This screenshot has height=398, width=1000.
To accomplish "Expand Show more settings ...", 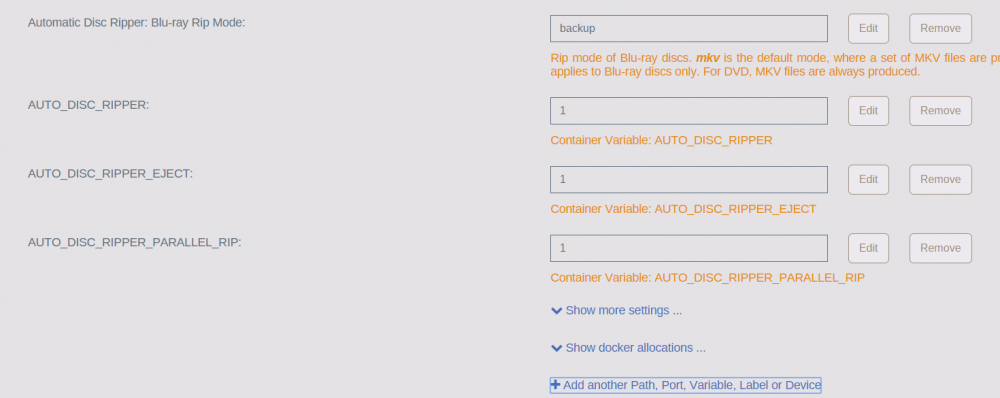I will point(617,311).
